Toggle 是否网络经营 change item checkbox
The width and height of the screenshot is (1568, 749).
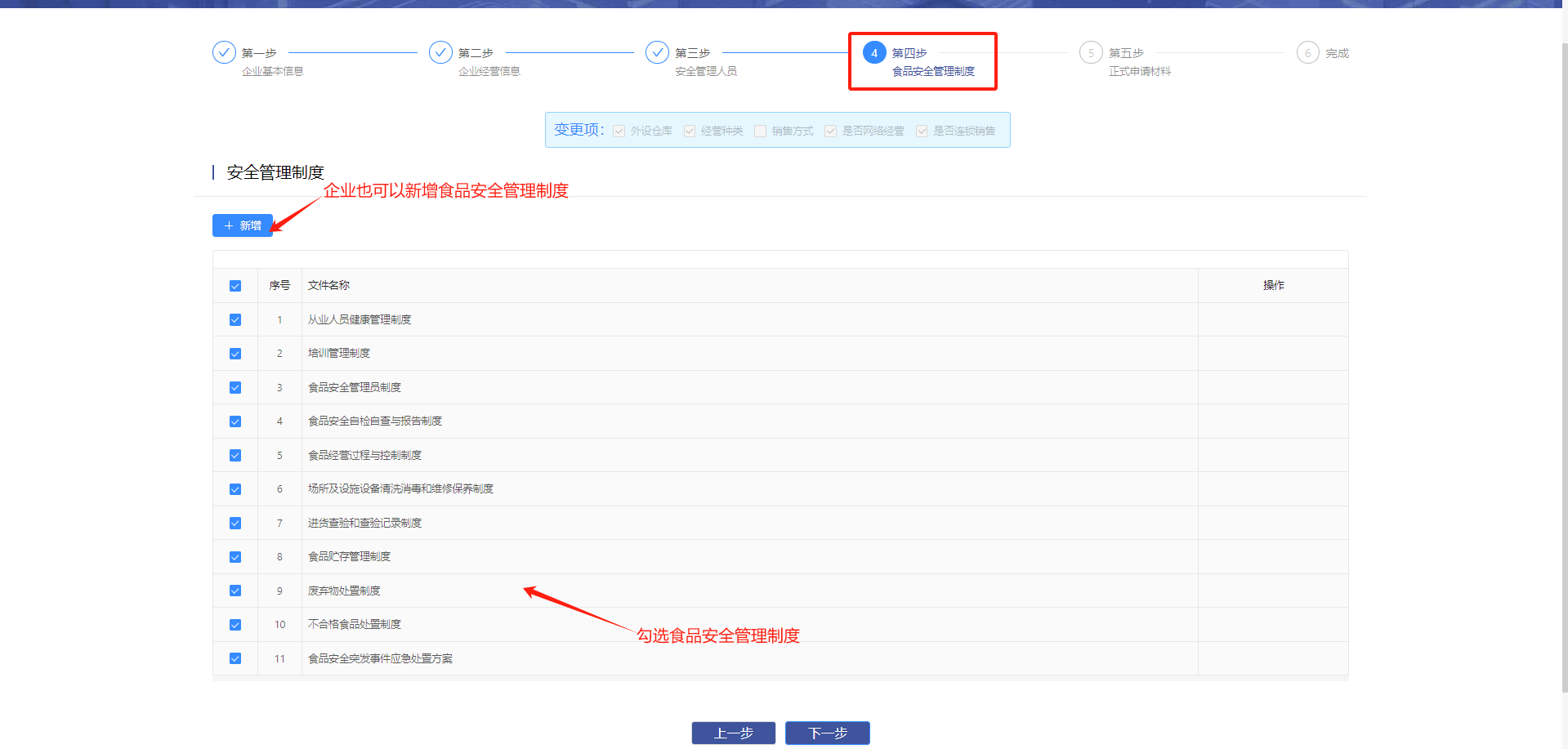[831, 132]
